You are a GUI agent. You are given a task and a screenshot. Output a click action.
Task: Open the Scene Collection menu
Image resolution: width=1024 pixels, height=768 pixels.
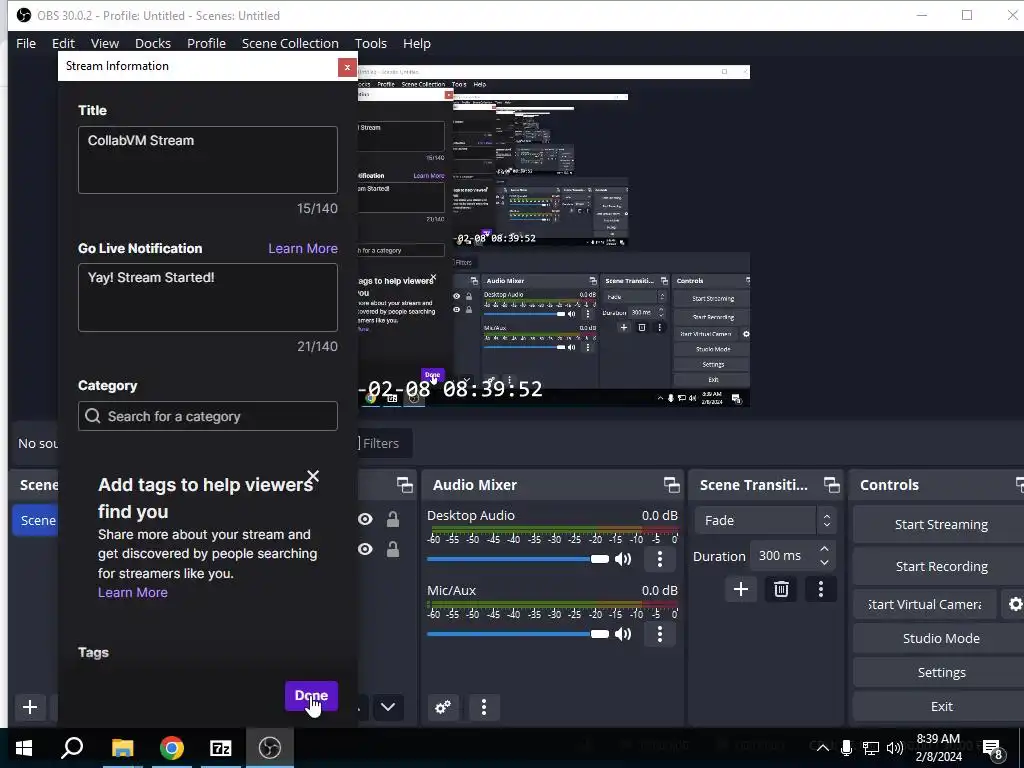[x=290, y=43]
